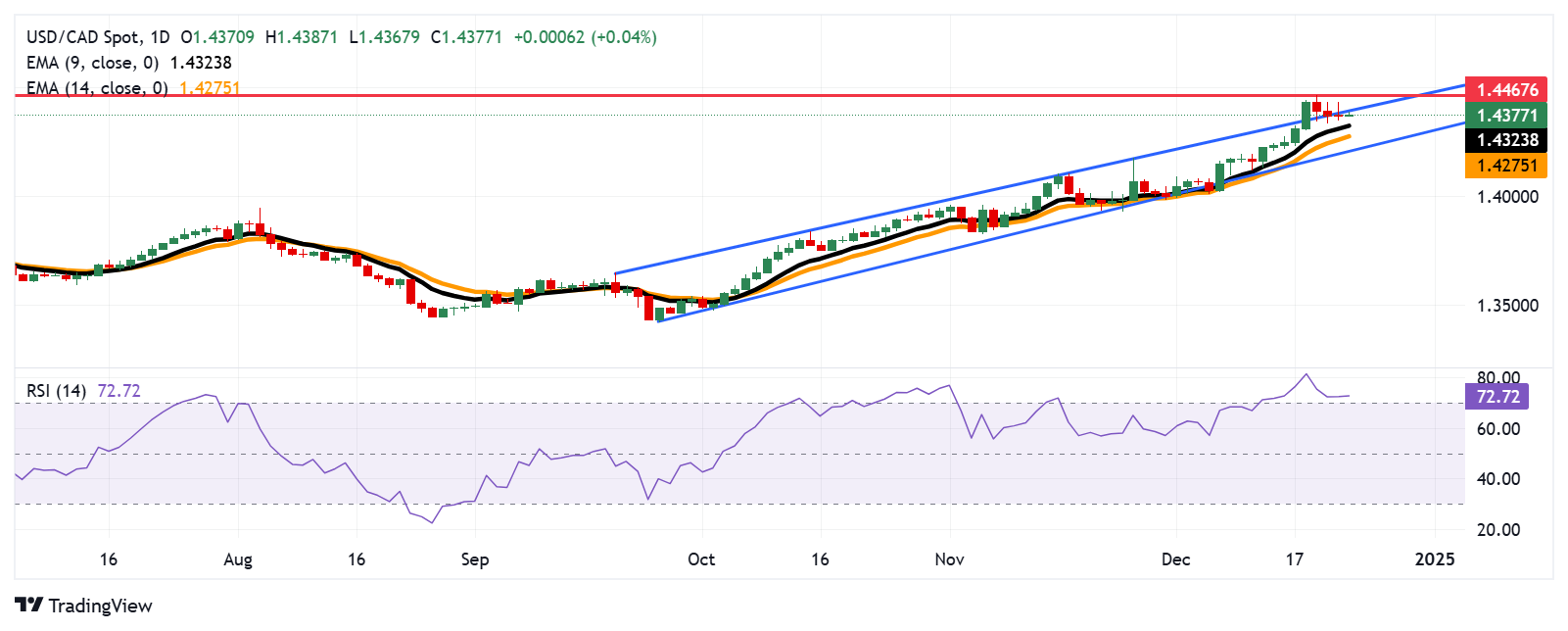Click the purple 72.72 RSI value tag
The width and height of the screenshot is (1568, 631).
click(x=1497, y=397)
